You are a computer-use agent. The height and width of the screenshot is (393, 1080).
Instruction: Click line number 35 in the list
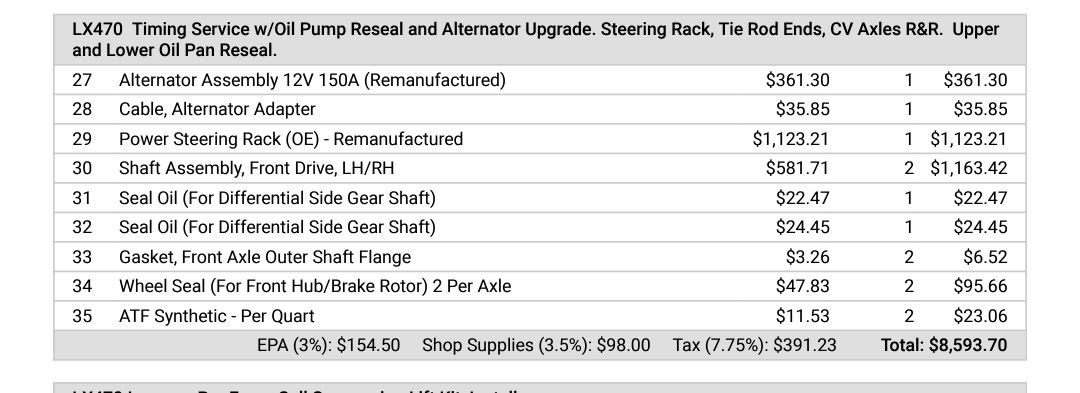tap(82, 317)
